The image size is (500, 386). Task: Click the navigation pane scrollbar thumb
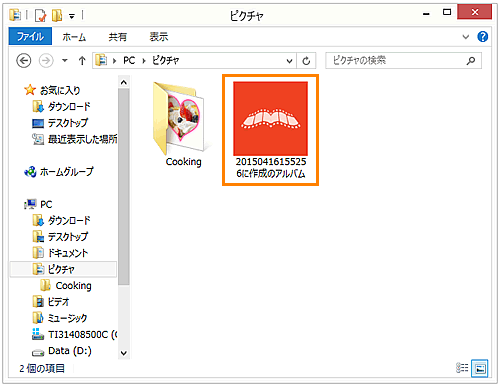point(124,187)
